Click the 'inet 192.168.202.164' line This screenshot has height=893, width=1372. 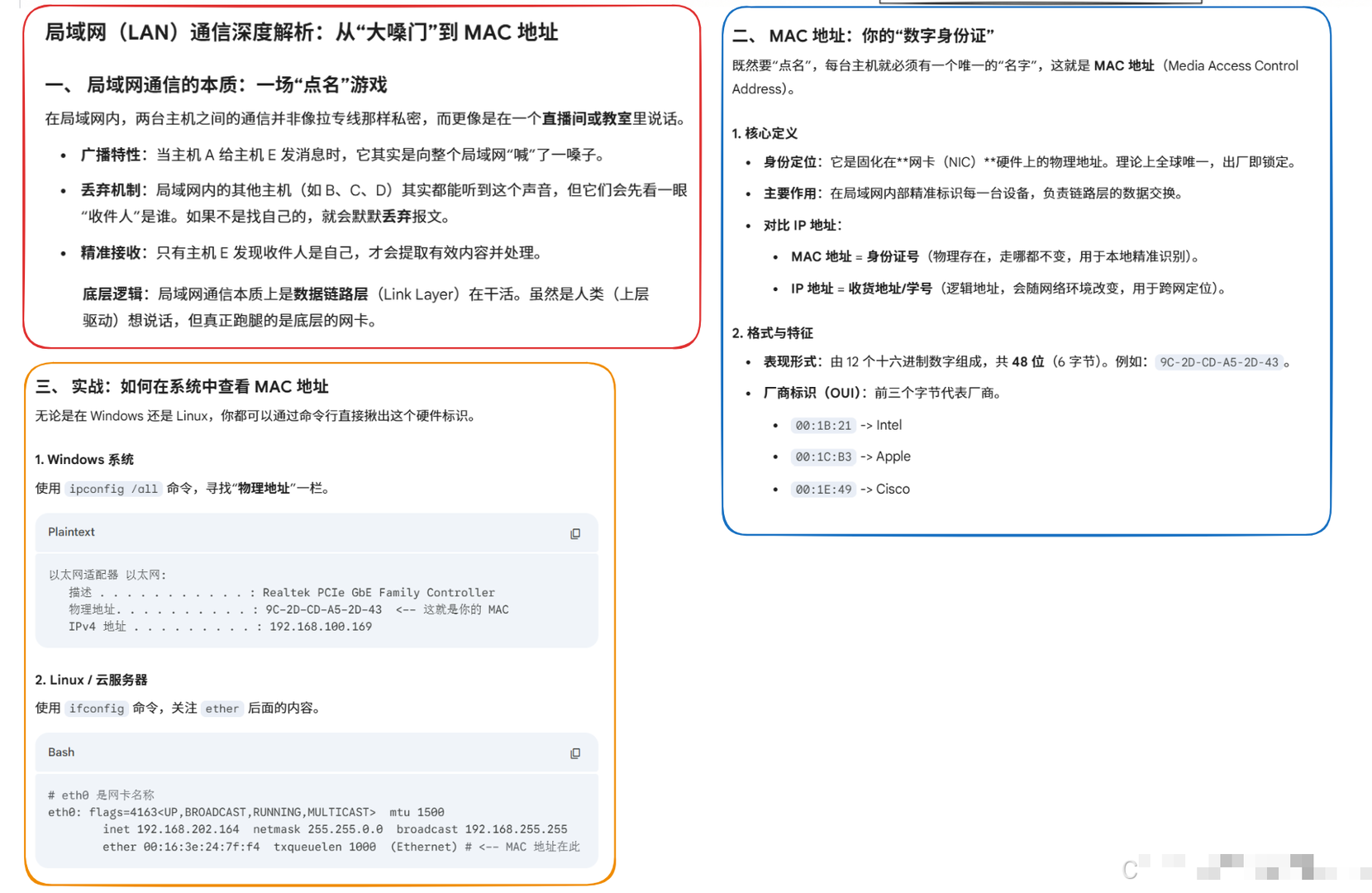[335, 829]
